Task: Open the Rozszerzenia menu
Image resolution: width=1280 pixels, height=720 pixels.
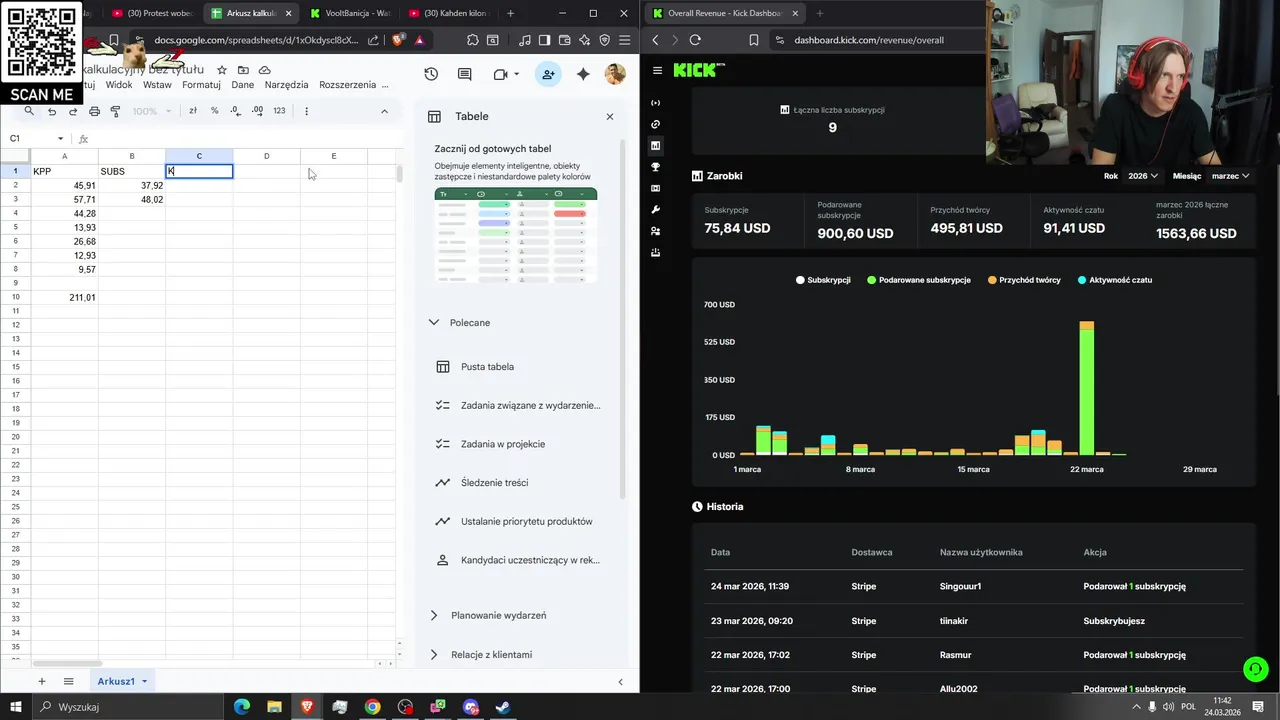Action: 347,85
